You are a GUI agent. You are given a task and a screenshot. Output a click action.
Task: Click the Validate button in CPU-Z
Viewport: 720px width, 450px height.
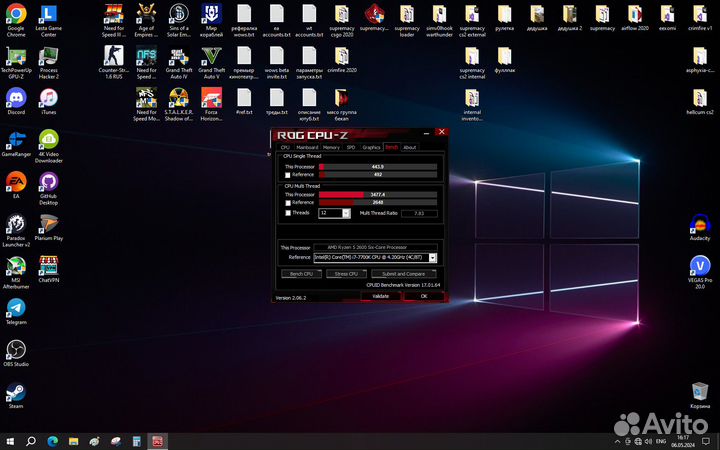tap(380, 296)
